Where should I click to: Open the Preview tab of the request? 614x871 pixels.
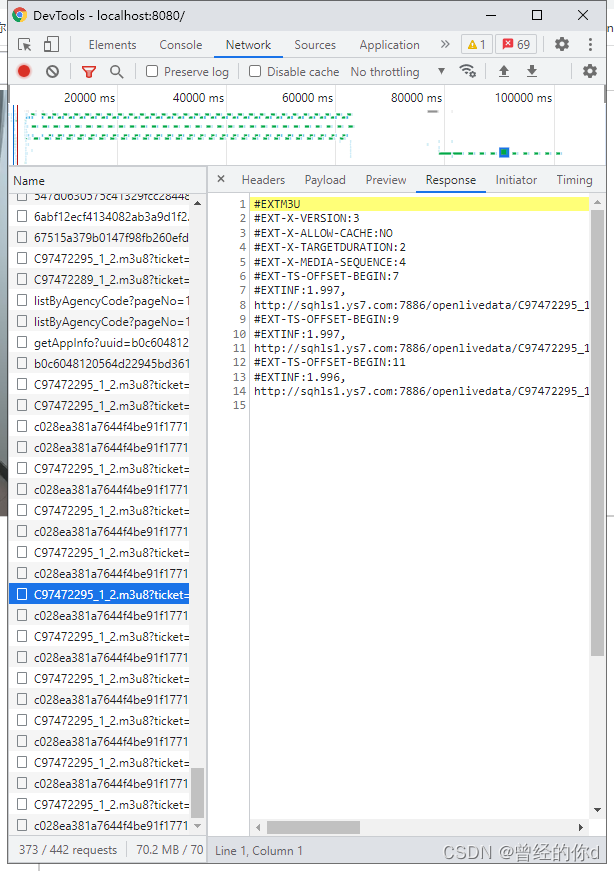386,179
